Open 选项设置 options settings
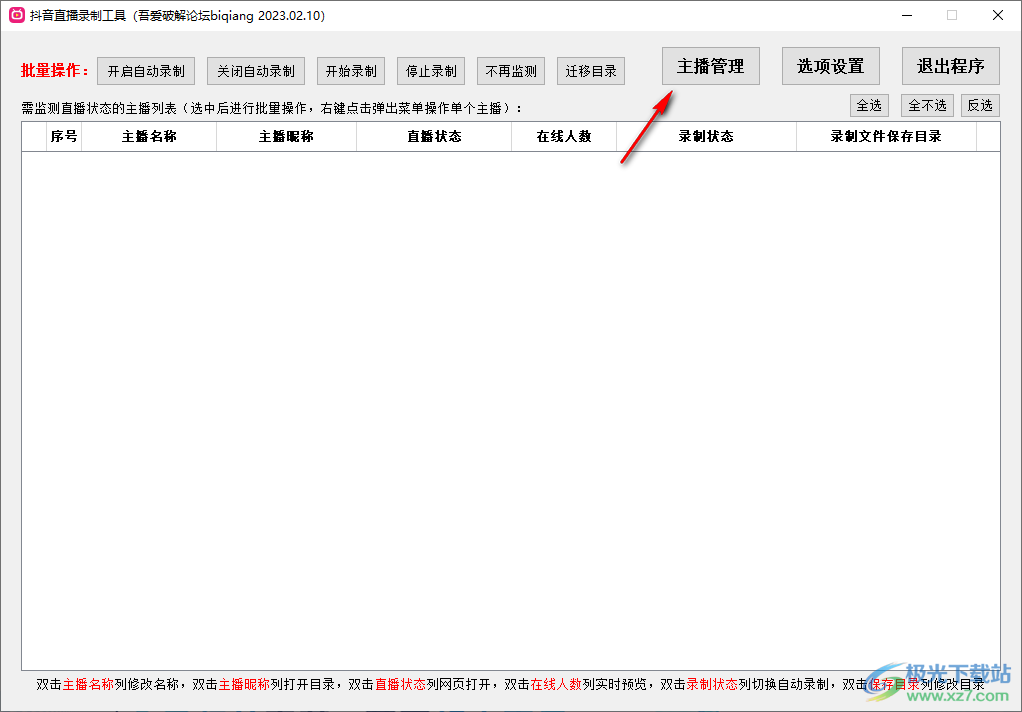This screenshot has height=712, width=1022. click(x=830, y=64)
